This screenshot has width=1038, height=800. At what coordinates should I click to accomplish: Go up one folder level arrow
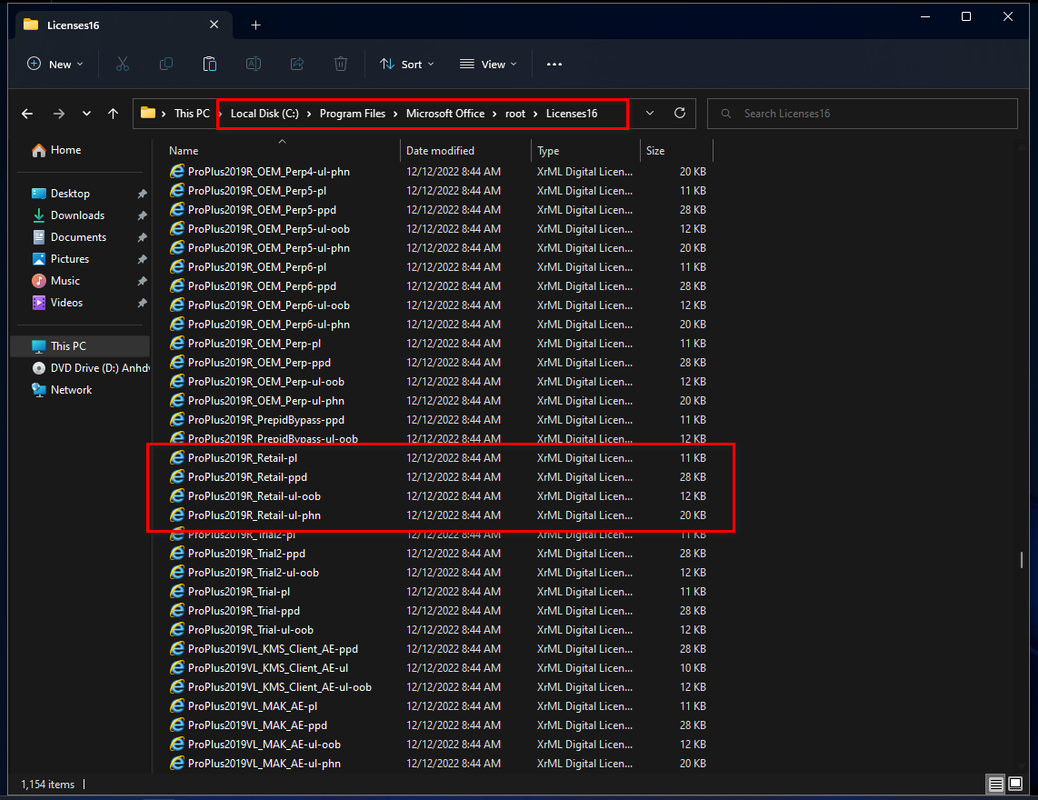pos(113,114)
